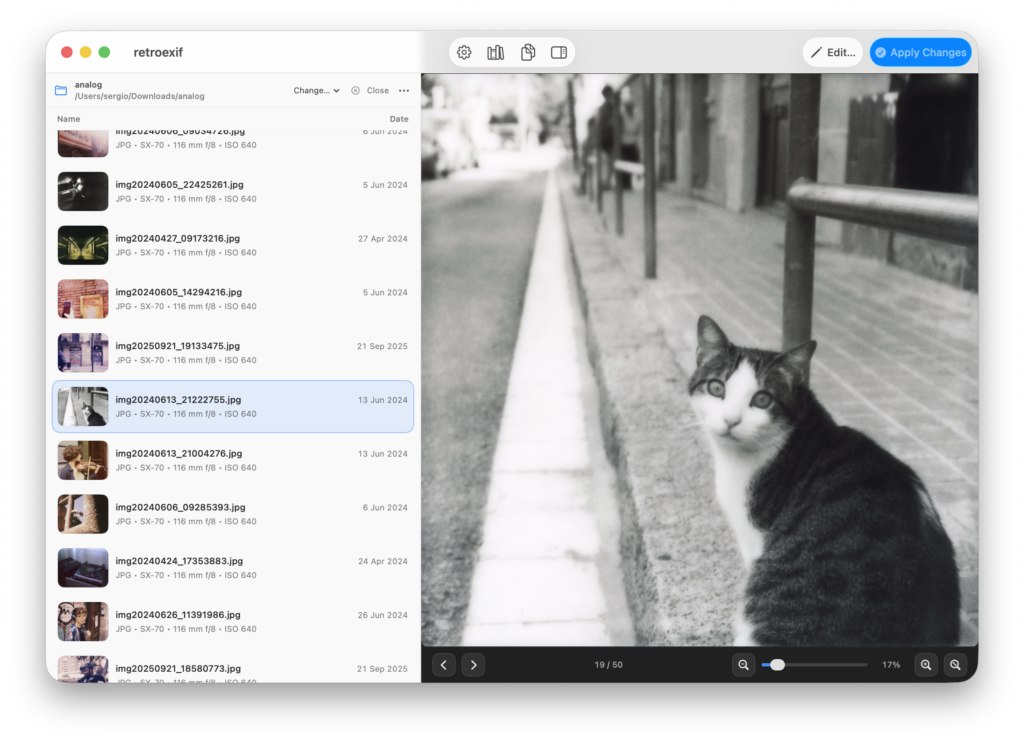The image size is (1024, 743).
Task: Click the folder path /Users/sergio/Downloads/analog
Action: 139,96
